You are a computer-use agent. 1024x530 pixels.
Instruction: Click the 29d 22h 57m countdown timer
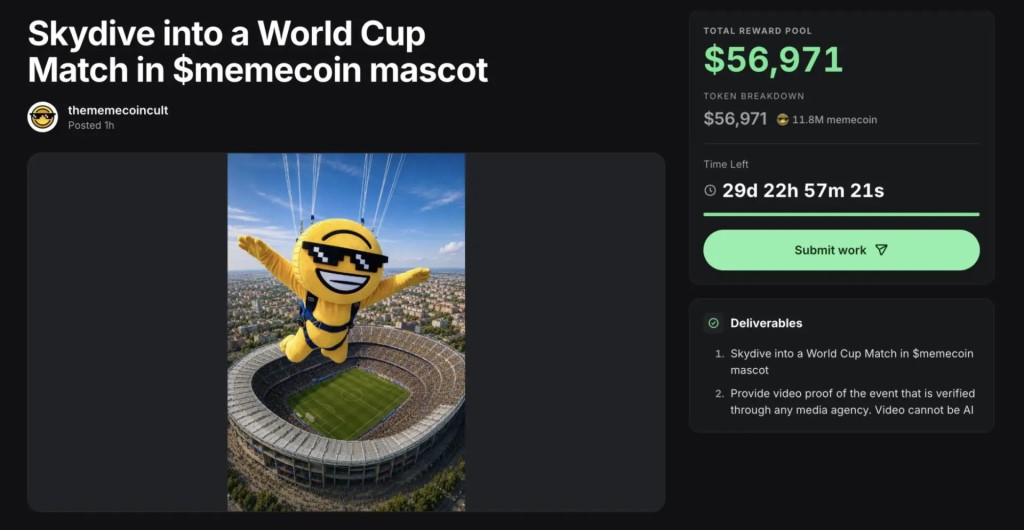[x=803, y=191]
